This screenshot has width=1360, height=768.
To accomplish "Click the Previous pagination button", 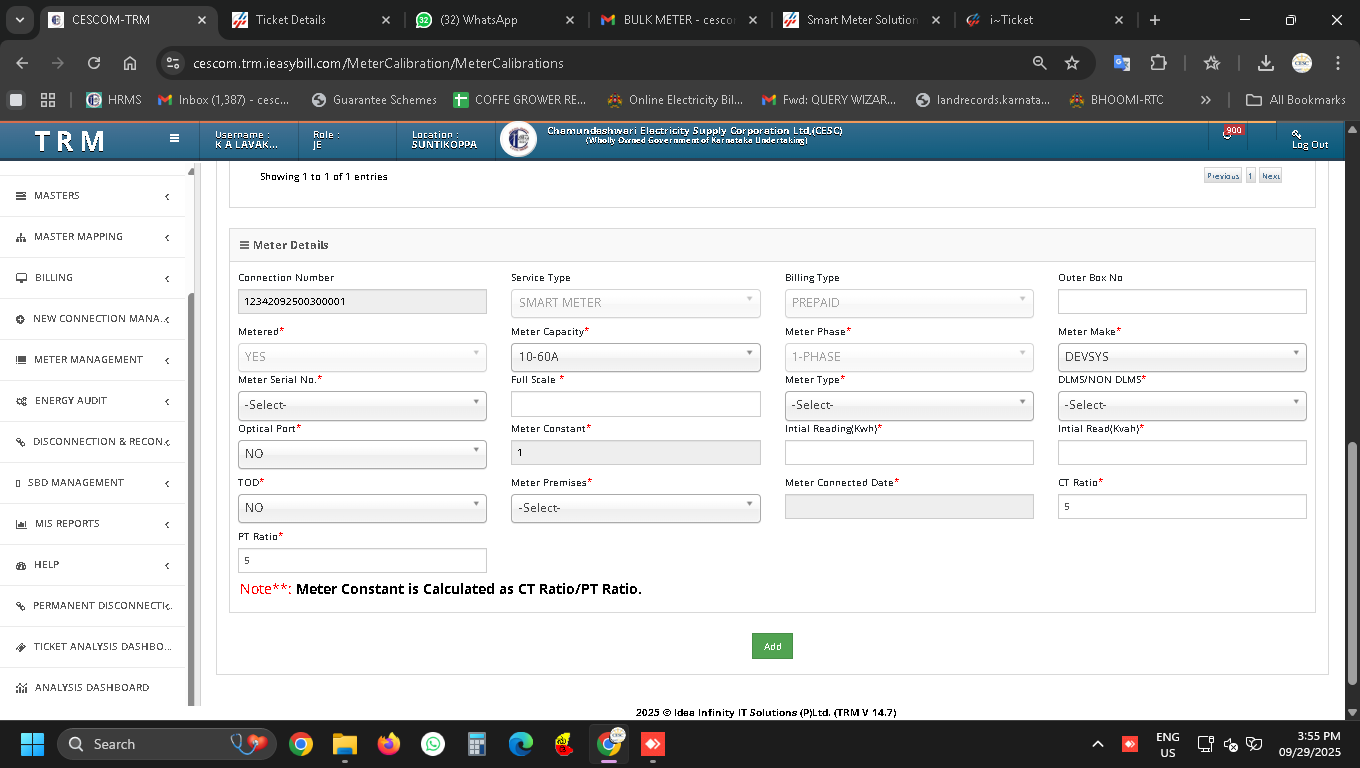I will point(1222,176).
